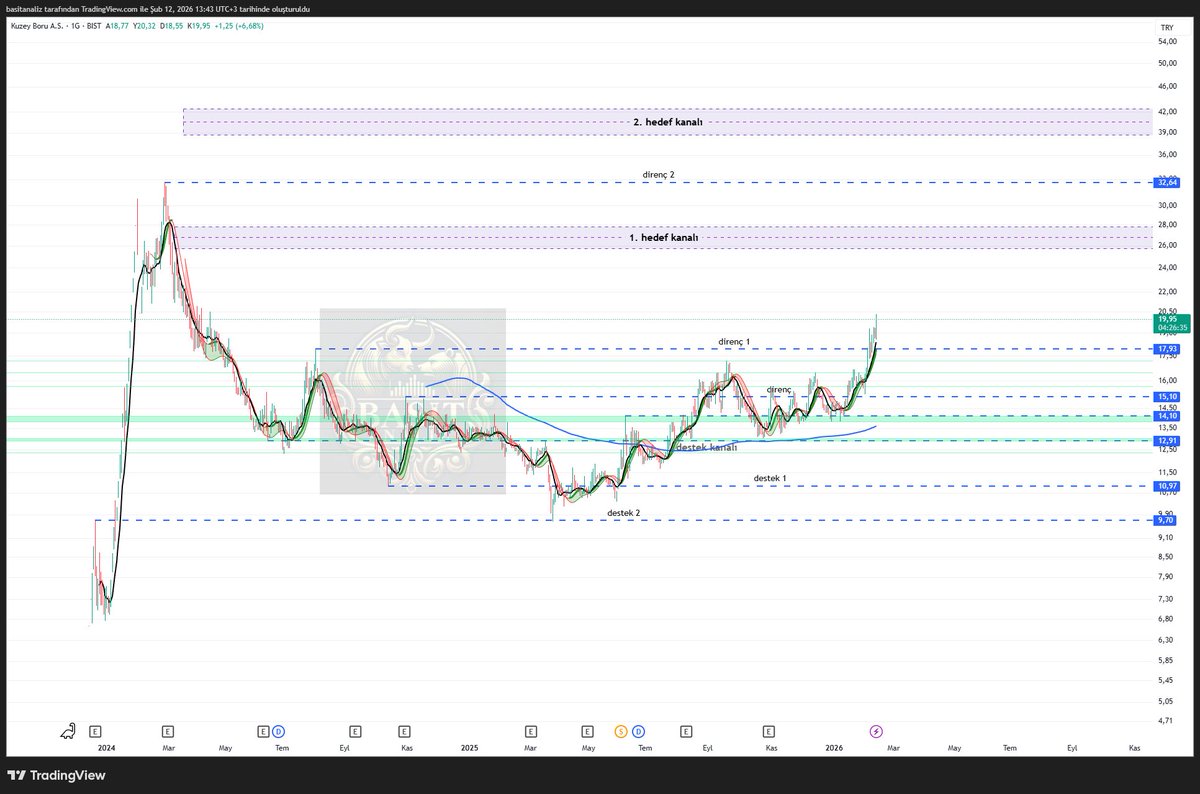Click the 12,91 price label
Image resolution: width=1200 pixels, height=794 pixels.
pos(1167,440)
